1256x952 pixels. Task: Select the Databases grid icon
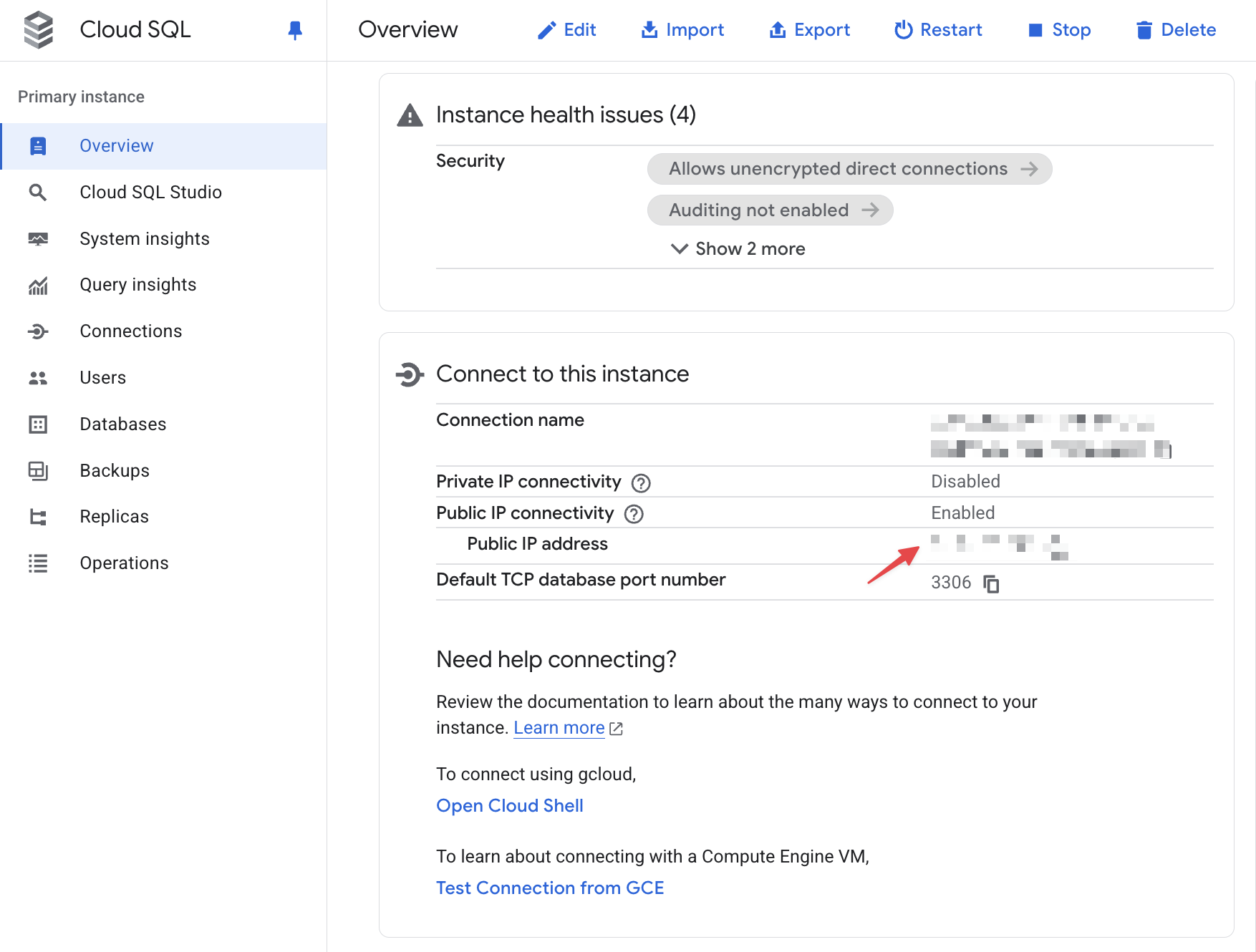(x=38, y=424)
